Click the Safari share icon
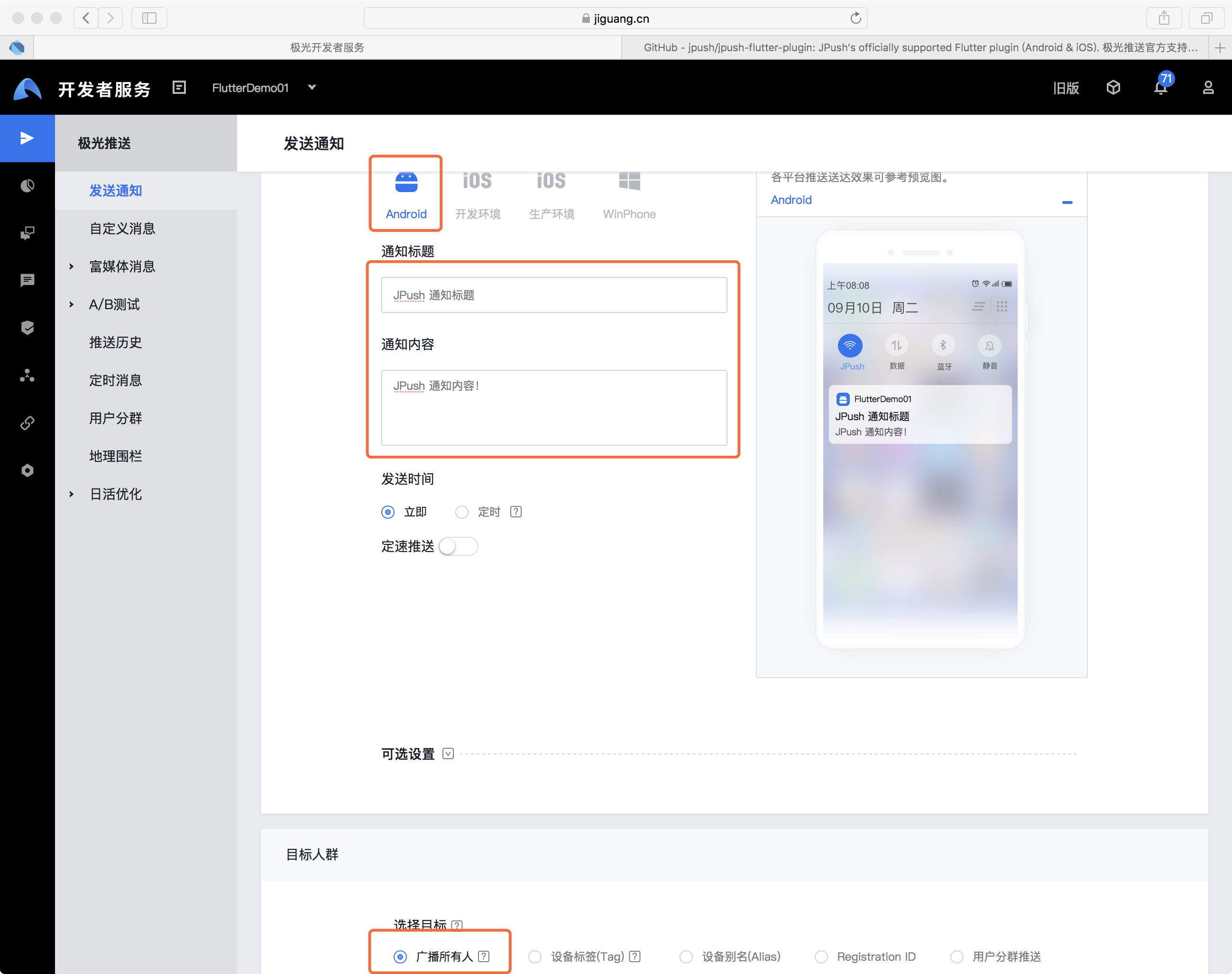This screenshot has width=1232, height=974. [1164, 18]
